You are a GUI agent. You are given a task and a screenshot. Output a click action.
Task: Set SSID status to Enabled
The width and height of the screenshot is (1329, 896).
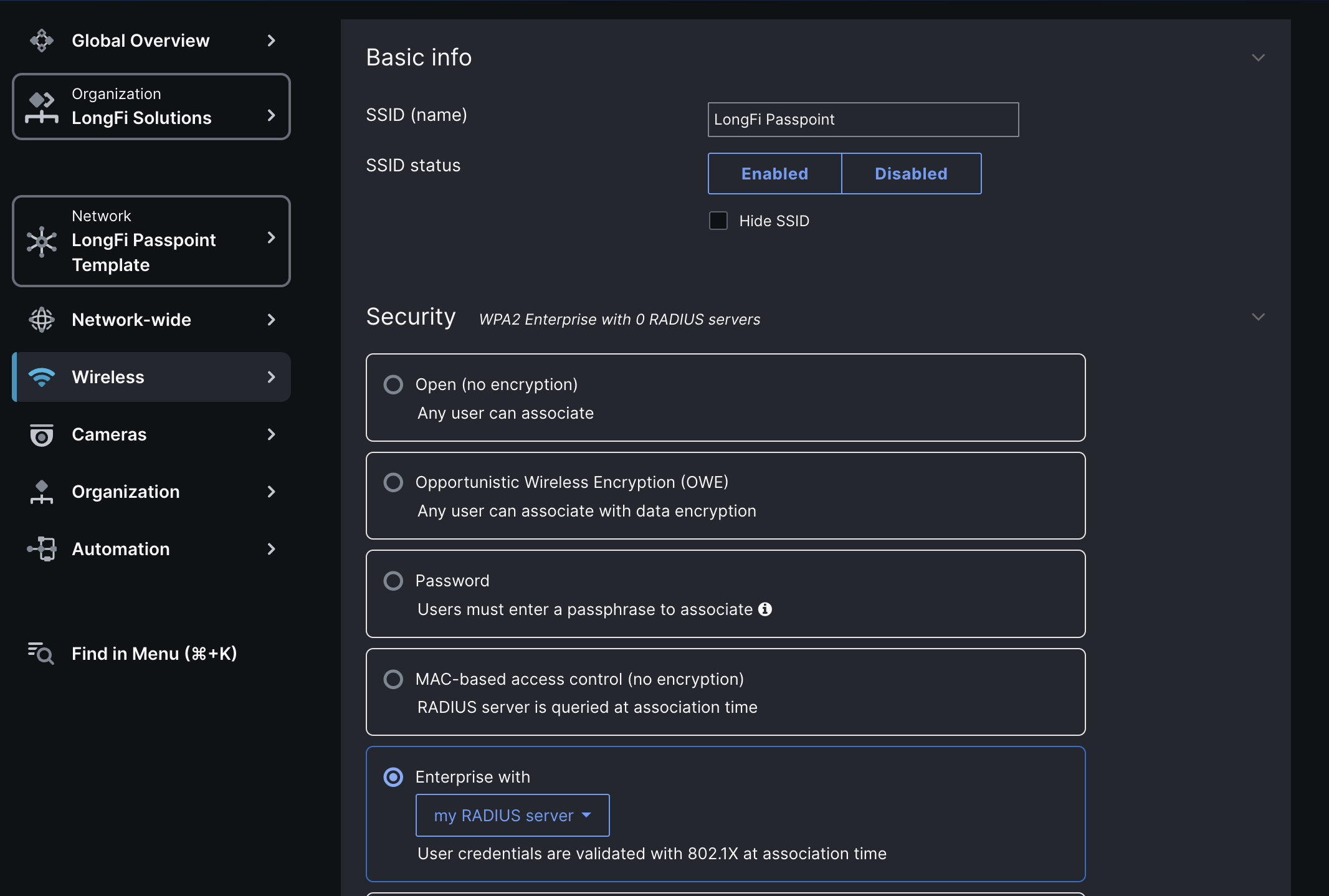774,173
